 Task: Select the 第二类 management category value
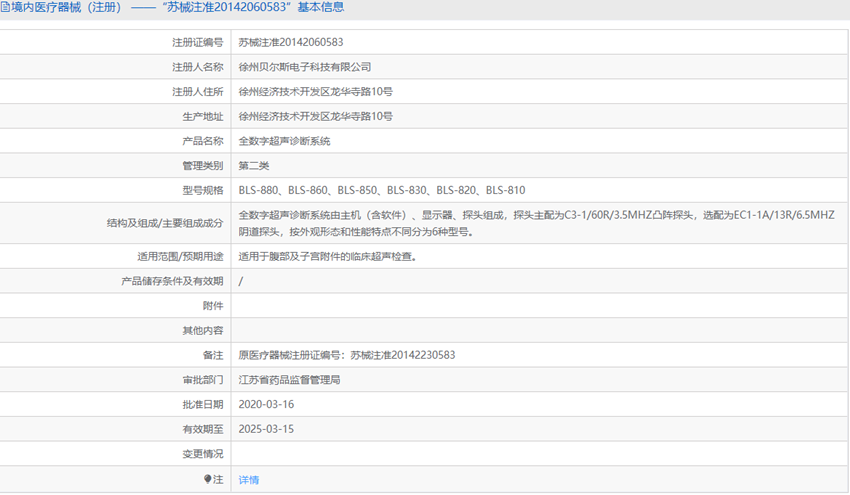click(254, 166)
